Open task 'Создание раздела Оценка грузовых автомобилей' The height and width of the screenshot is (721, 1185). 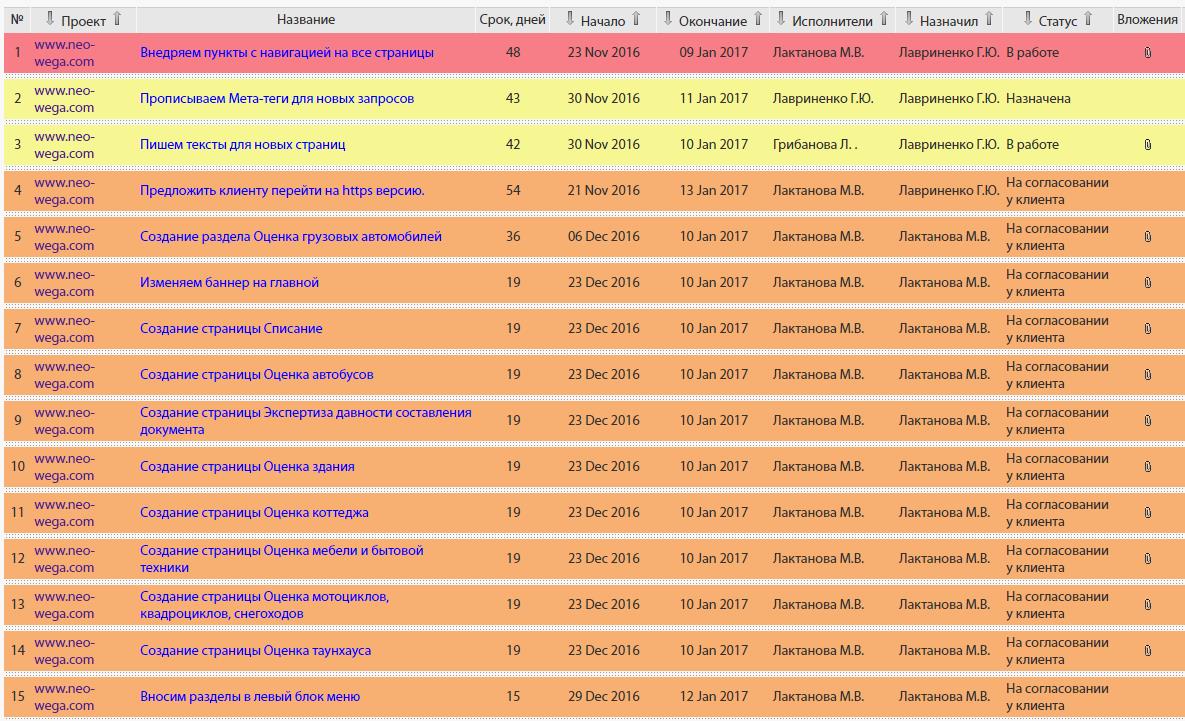(291, 237)
